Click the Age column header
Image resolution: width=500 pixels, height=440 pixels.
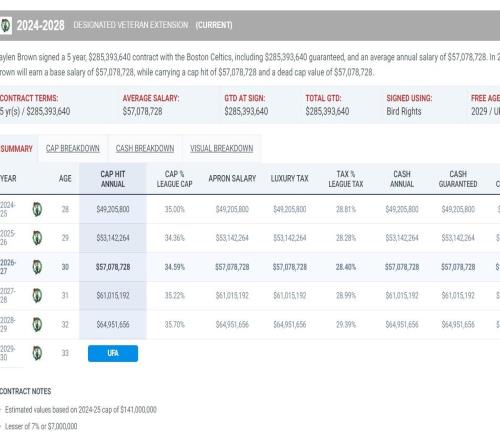(x=65, y=179)
